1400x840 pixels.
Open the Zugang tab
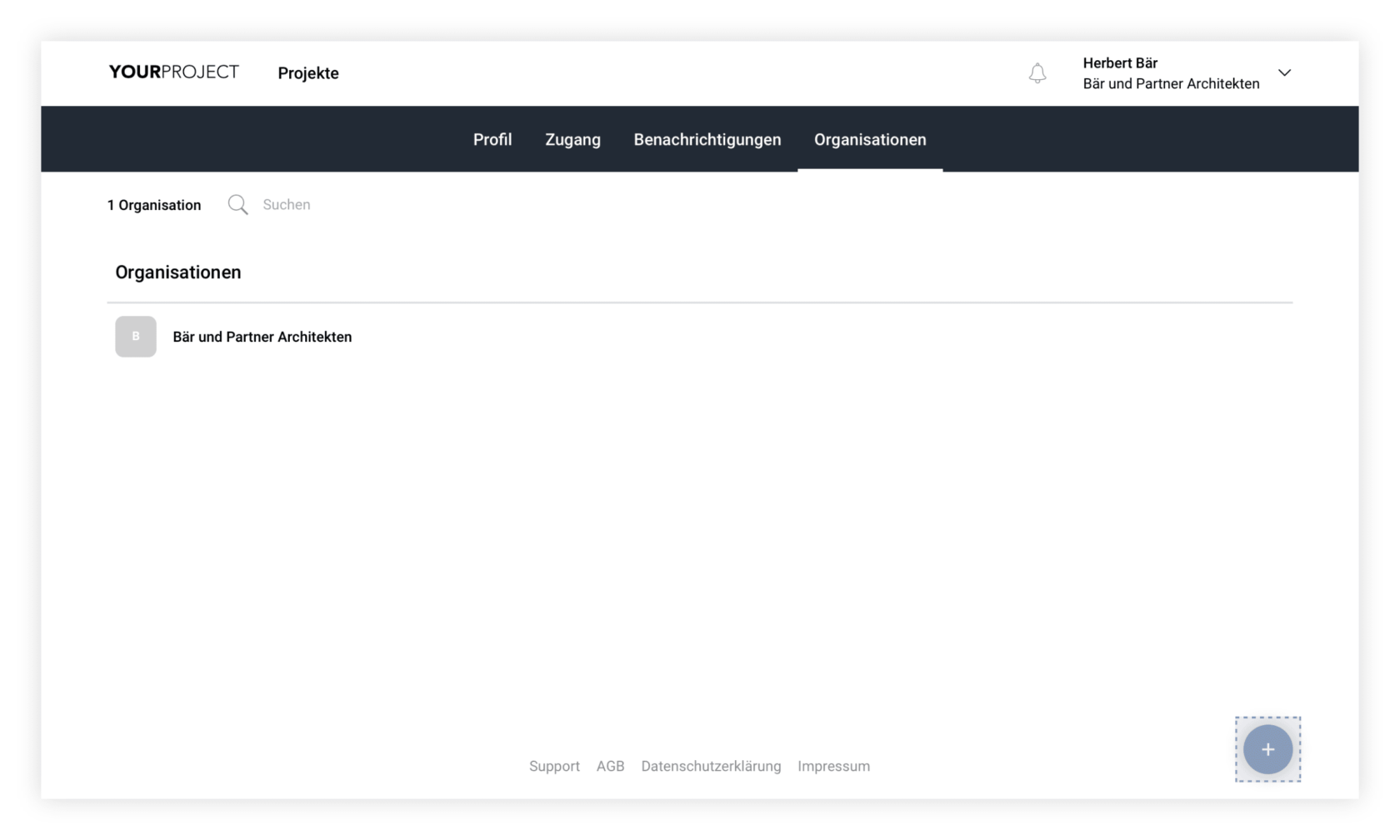(x=572, y=140)
